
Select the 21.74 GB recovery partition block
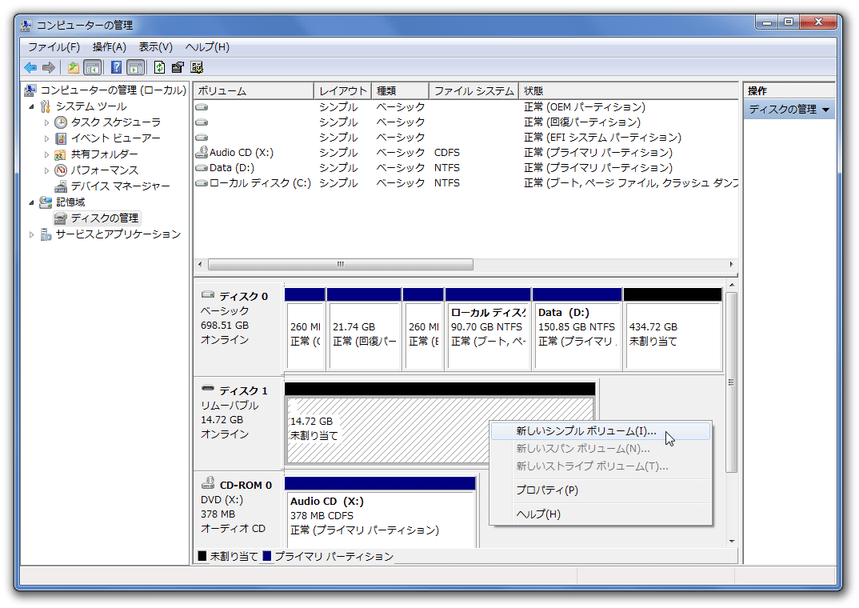pyautogui.click(x=364, y=329)
